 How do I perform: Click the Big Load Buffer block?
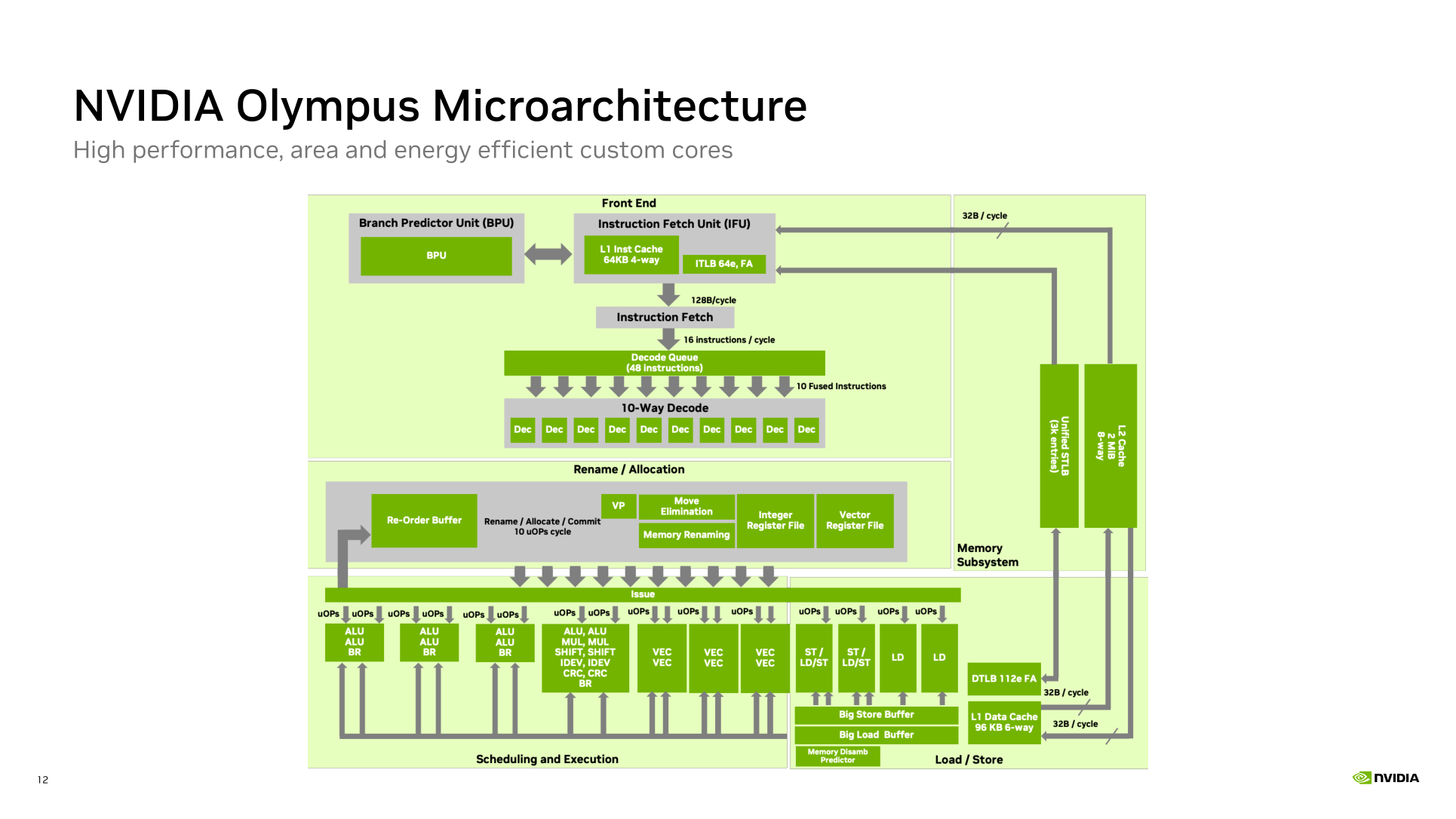tap(876, 735)
